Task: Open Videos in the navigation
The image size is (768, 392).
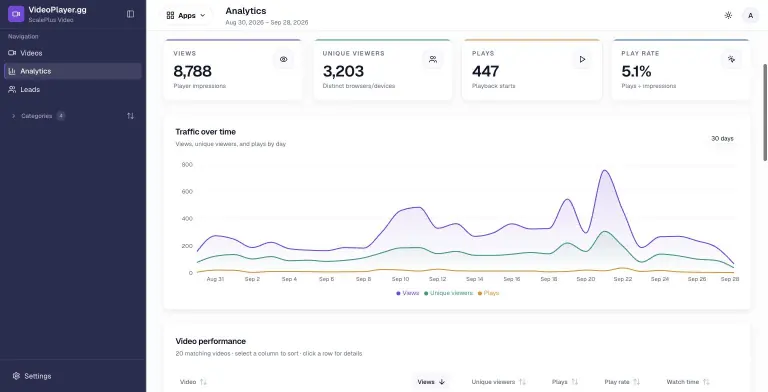Action: [72, 53]
